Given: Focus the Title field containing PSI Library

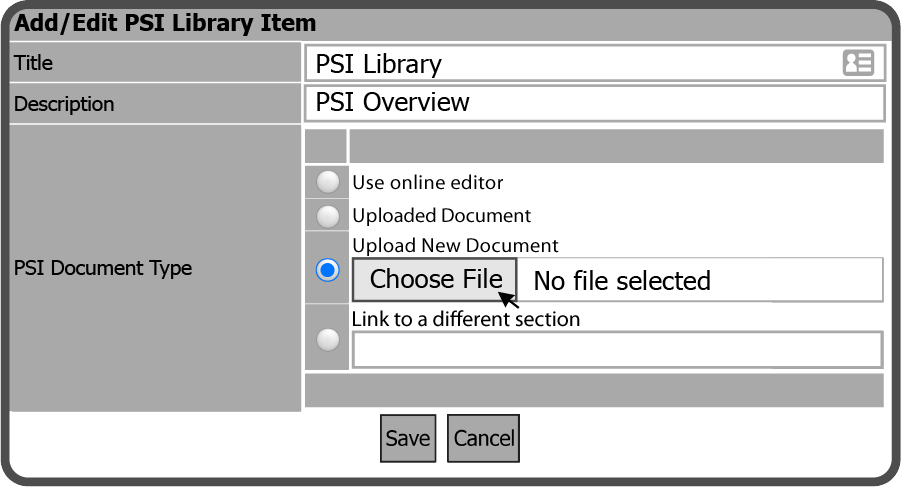Looking at the screenshot, I should (x=570, y=64).
